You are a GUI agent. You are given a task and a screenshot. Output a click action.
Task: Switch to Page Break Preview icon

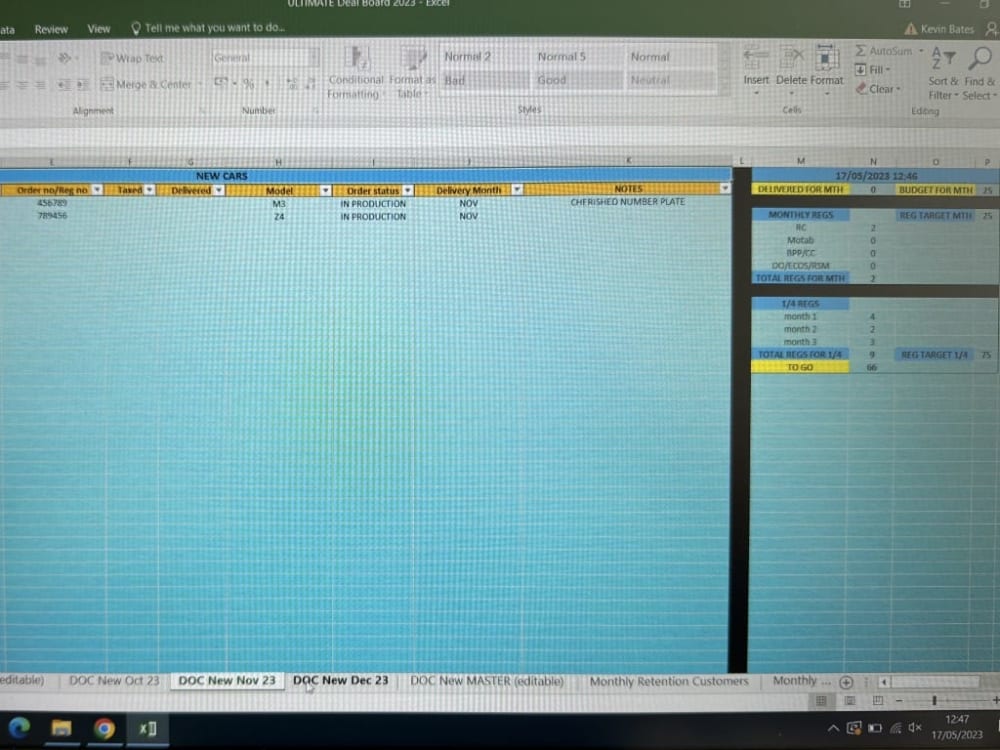[x=878, y=700]
